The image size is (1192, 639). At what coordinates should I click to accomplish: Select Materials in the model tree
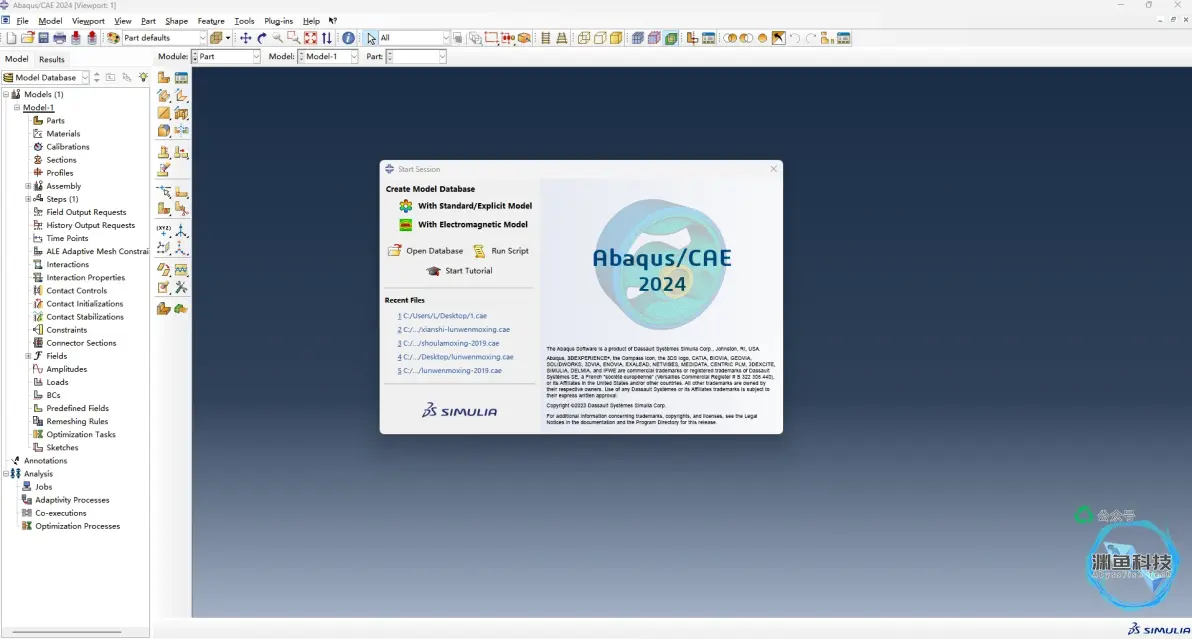coord(63,134)
